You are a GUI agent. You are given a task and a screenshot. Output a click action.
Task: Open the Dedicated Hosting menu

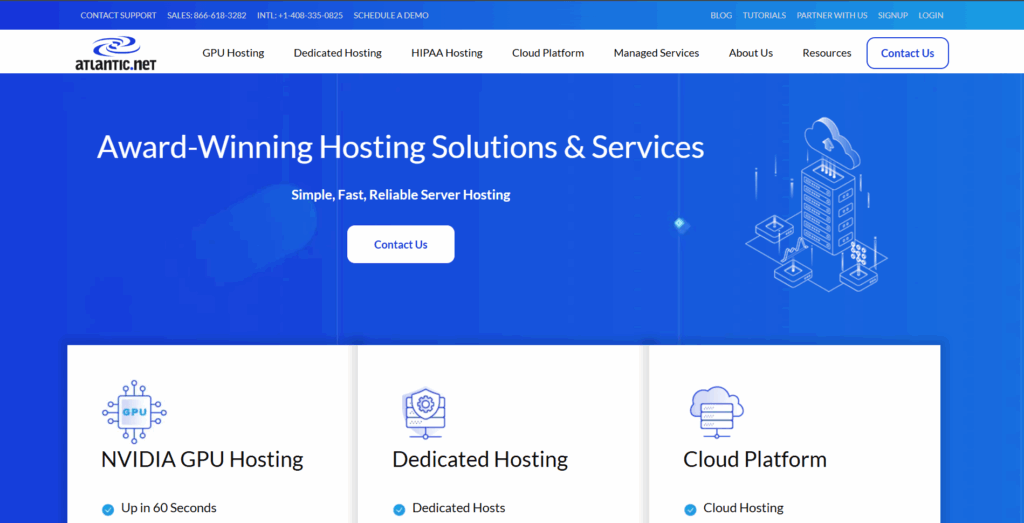[x=337, y=53]
